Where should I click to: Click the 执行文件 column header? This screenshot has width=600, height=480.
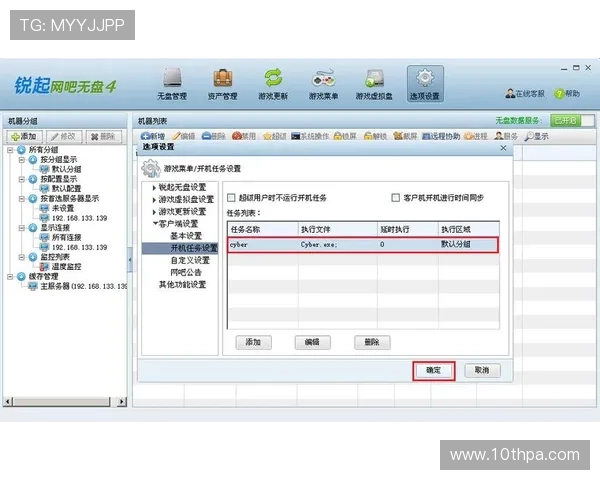click(x=338, y=229)
